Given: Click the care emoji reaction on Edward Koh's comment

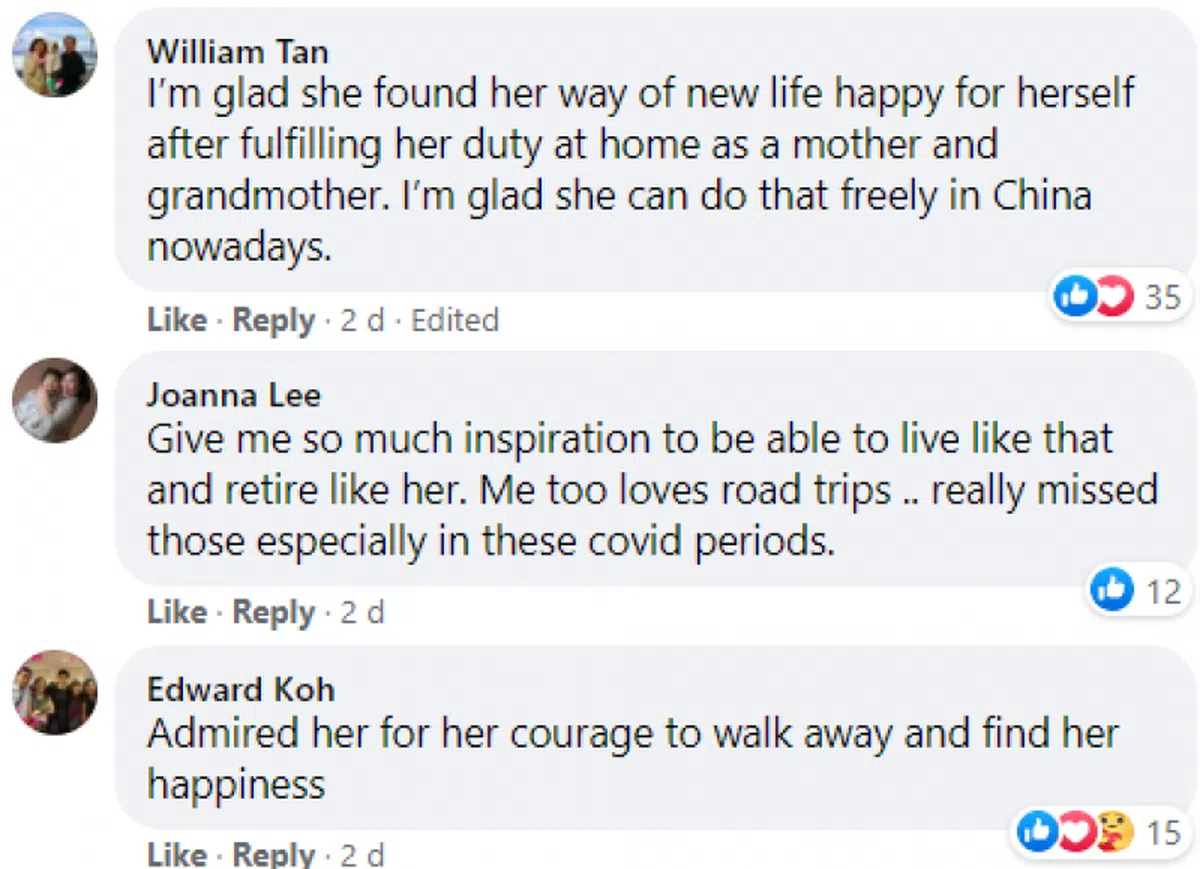Looking at the screenshot, I should [1112, 832].
